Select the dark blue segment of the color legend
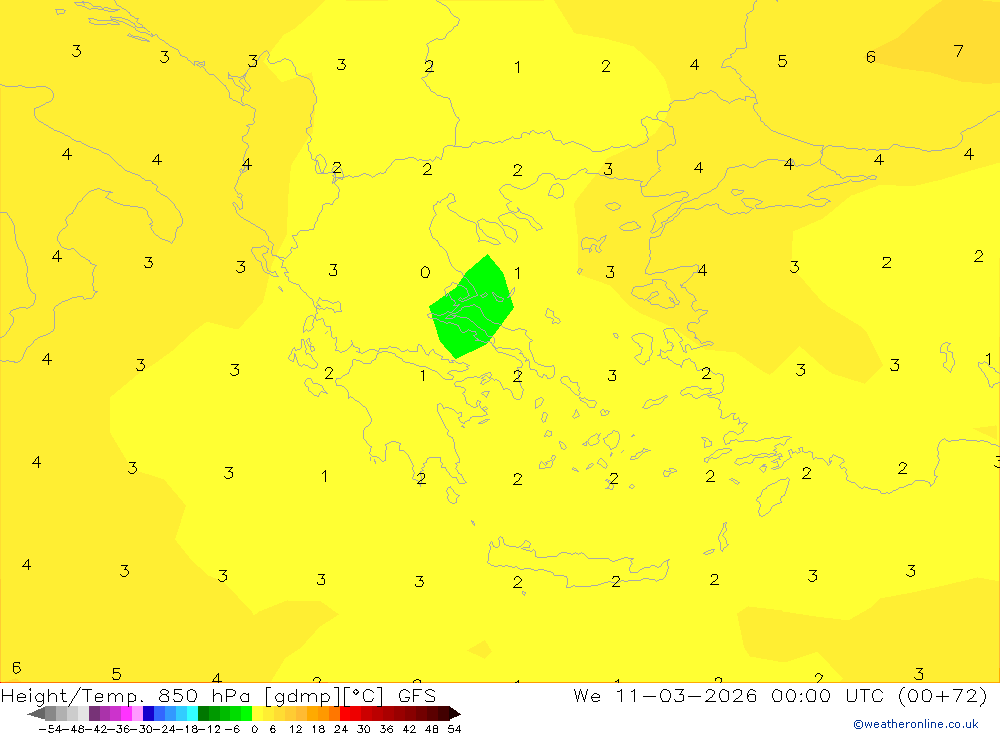 point(148,713)
